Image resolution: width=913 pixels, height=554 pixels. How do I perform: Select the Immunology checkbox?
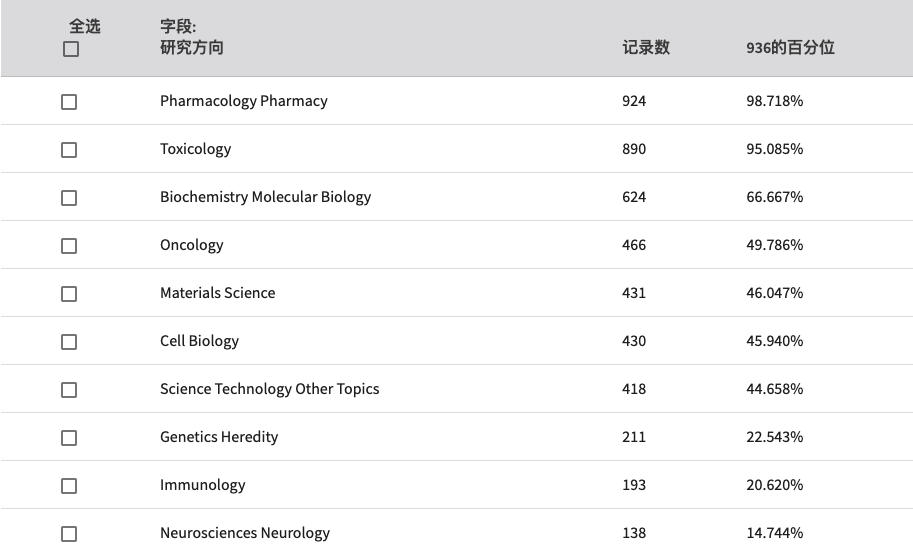[x=69, y=486]
